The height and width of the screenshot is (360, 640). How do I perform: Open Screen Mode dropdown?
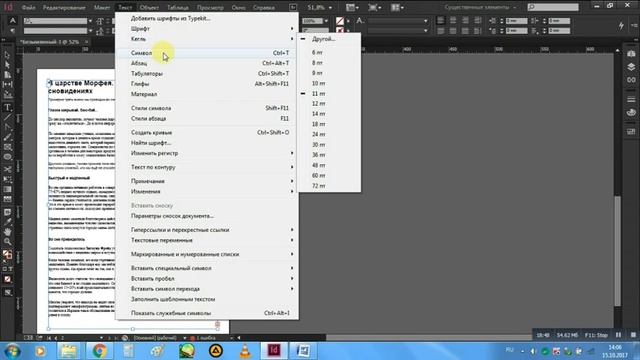(x=375, y=7)
